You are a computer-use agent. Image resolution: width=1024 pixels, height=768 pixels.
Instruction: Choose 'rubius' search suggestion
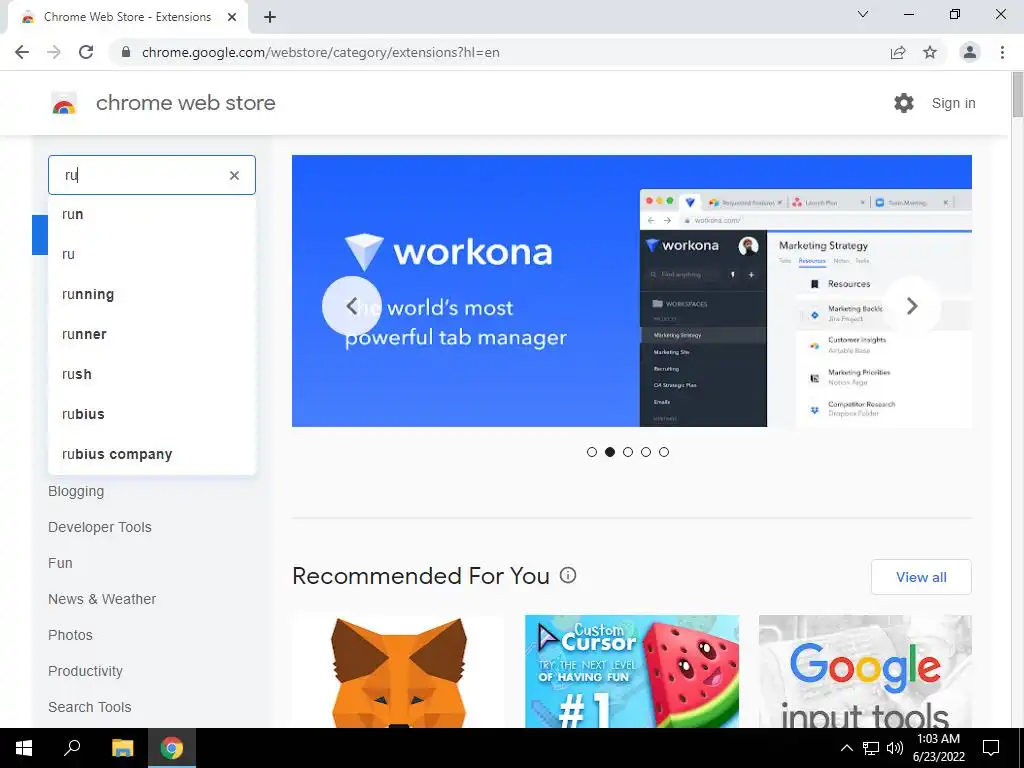pos(152,414)
